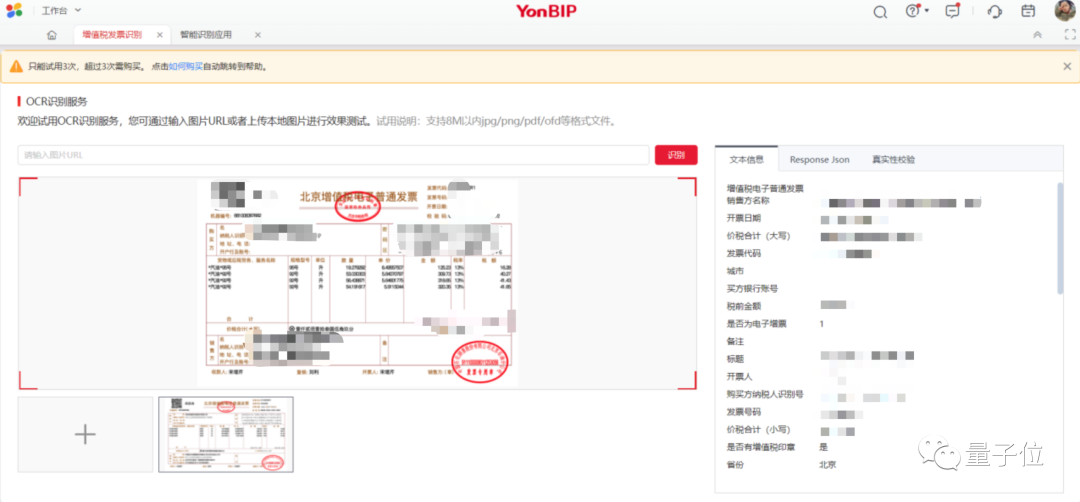This screenshot has height=502, width=1080.
Task: Select the Response Json tab
Action: point(819,159)
